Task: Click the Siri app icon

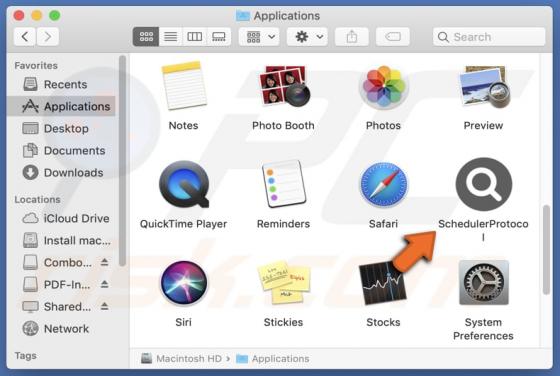Action: click(184, 282)
